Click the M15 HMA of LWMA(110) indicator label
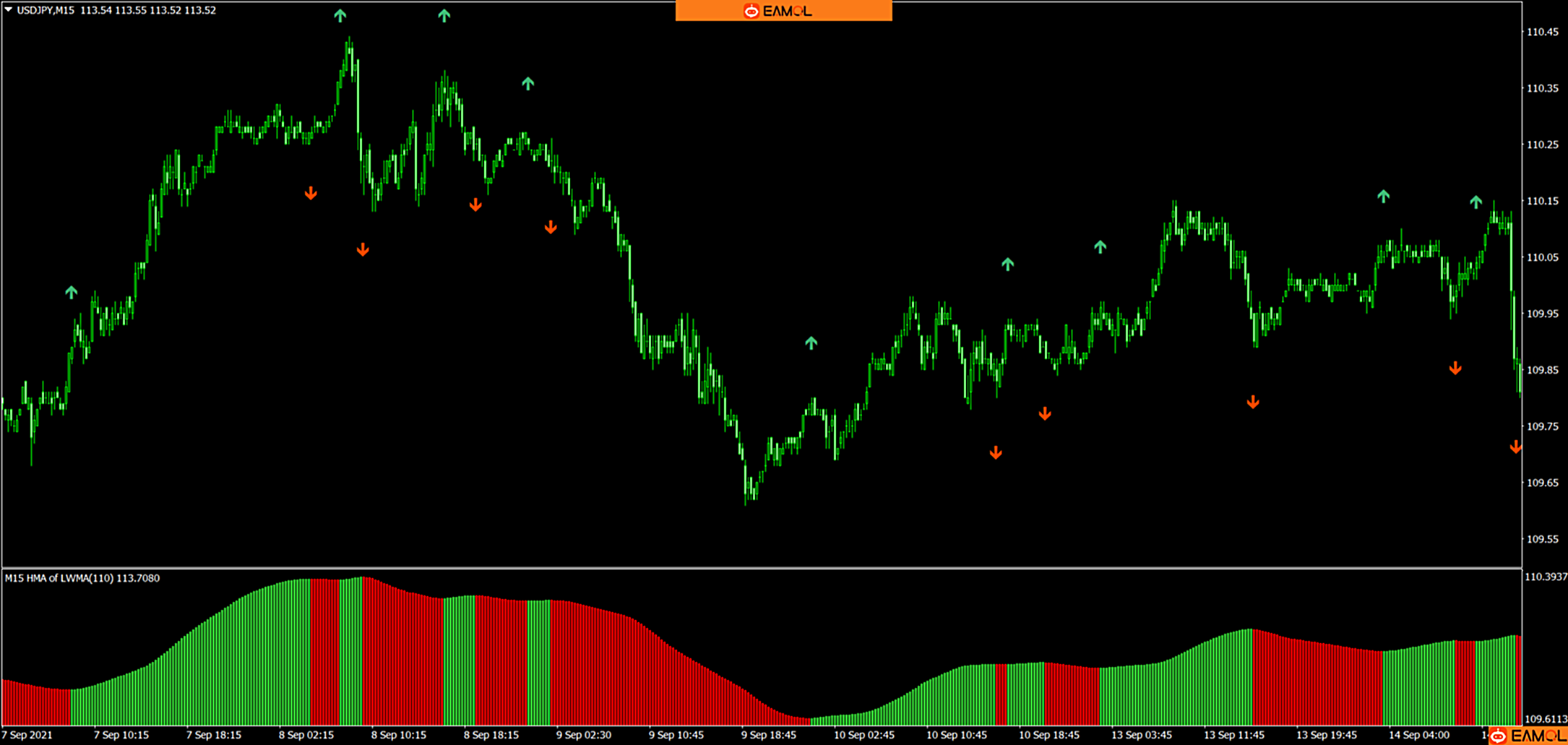 click(x=82, y=578)
